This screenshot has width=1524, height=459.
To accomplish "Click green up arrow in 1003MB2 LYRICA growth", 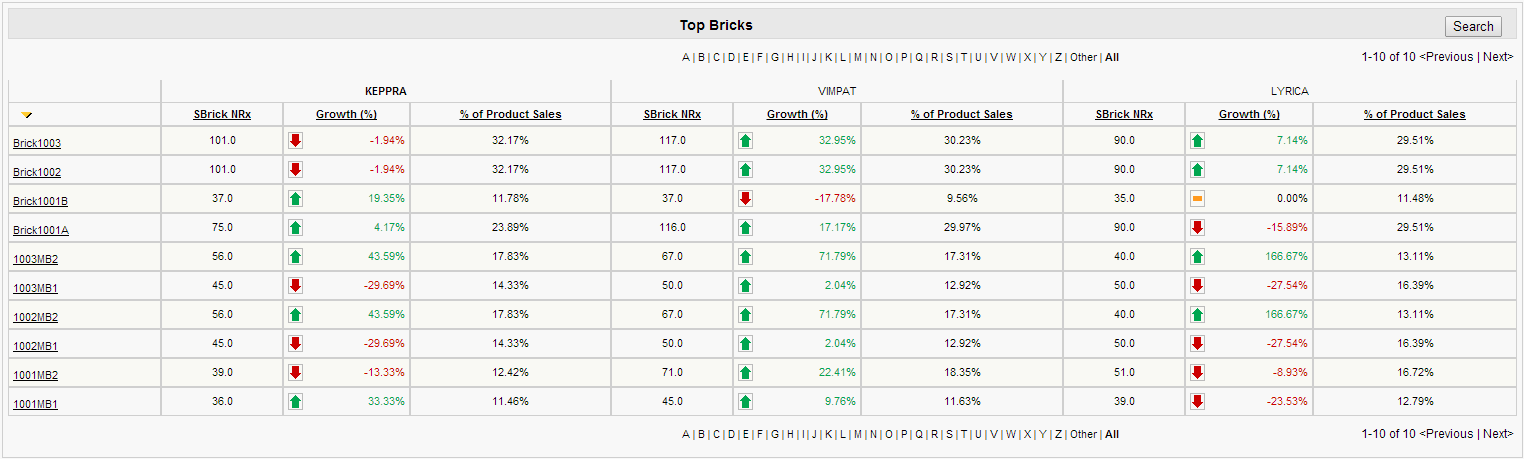I will pos(1197,257).
